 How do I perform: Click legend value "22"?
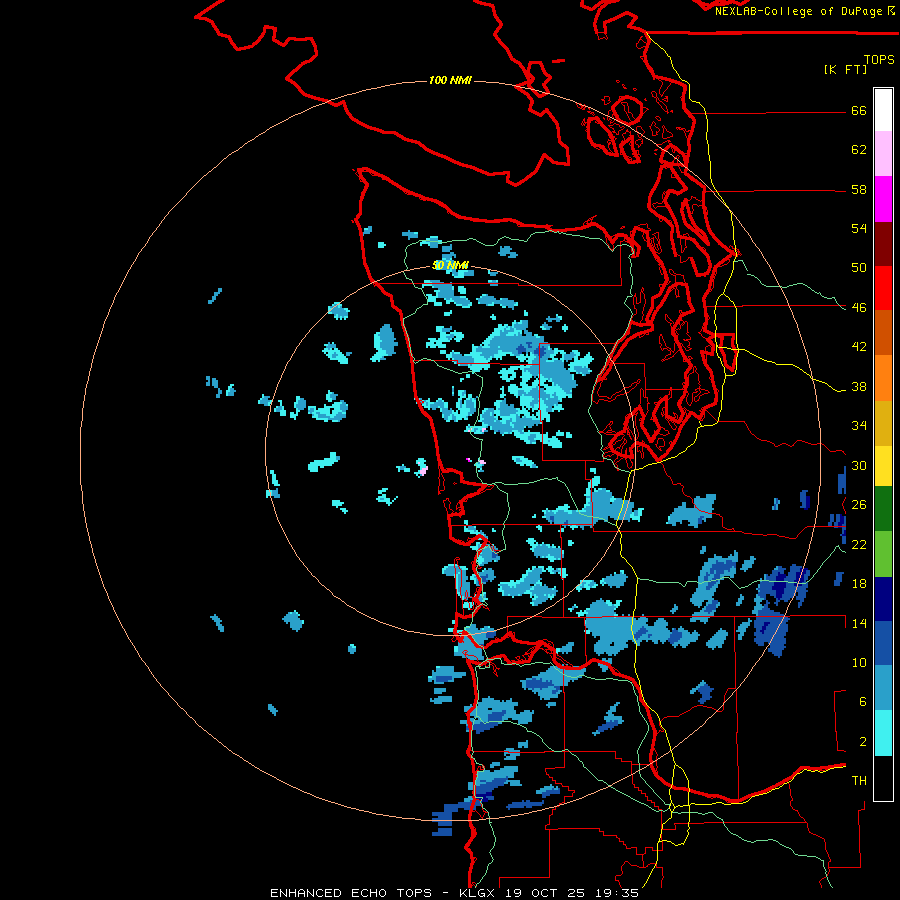[x=859, y=544]
